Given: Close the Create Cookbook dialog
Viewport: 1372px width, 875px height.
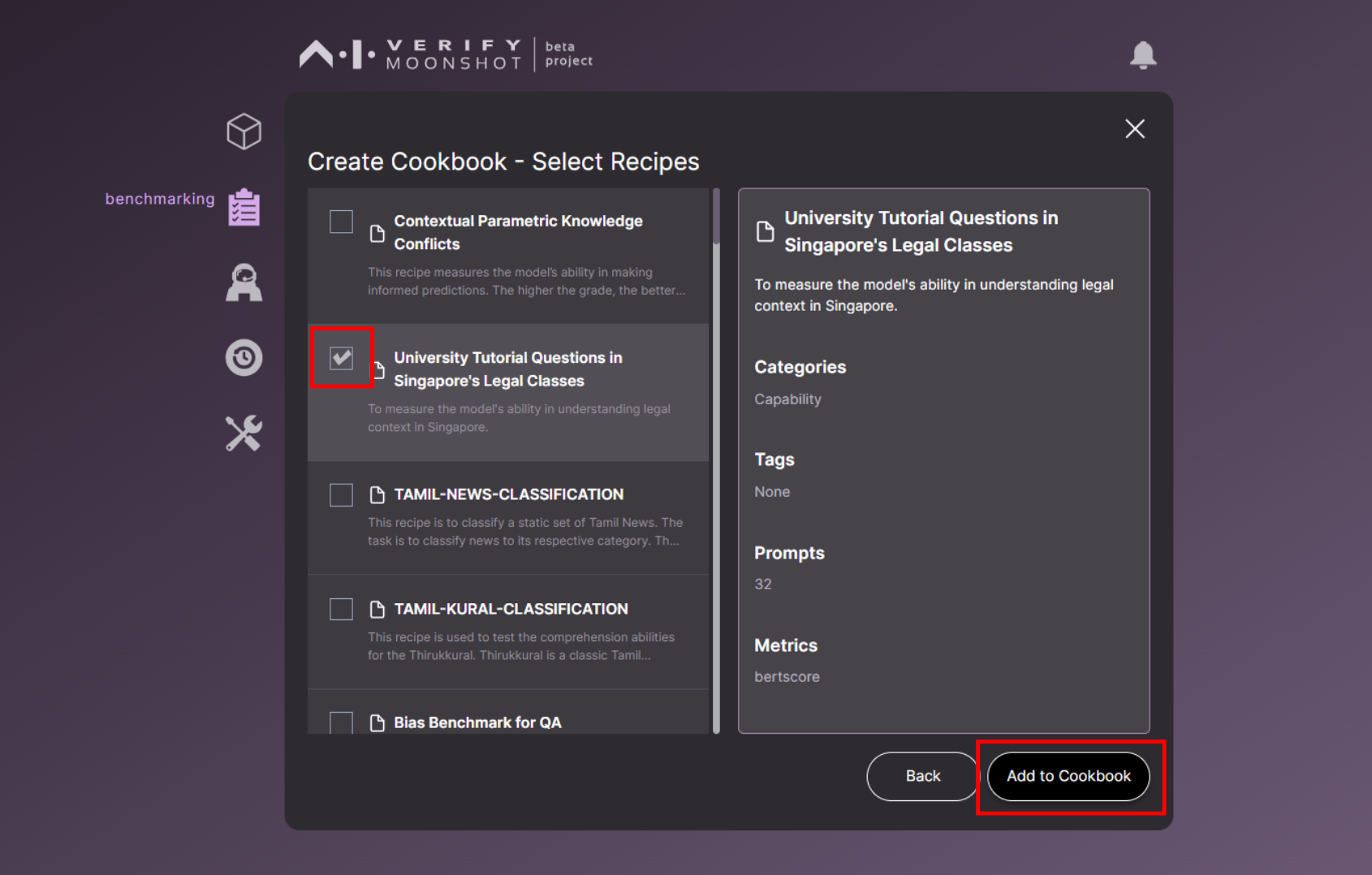Looking at the screenshot, I should click(1134, 128).
